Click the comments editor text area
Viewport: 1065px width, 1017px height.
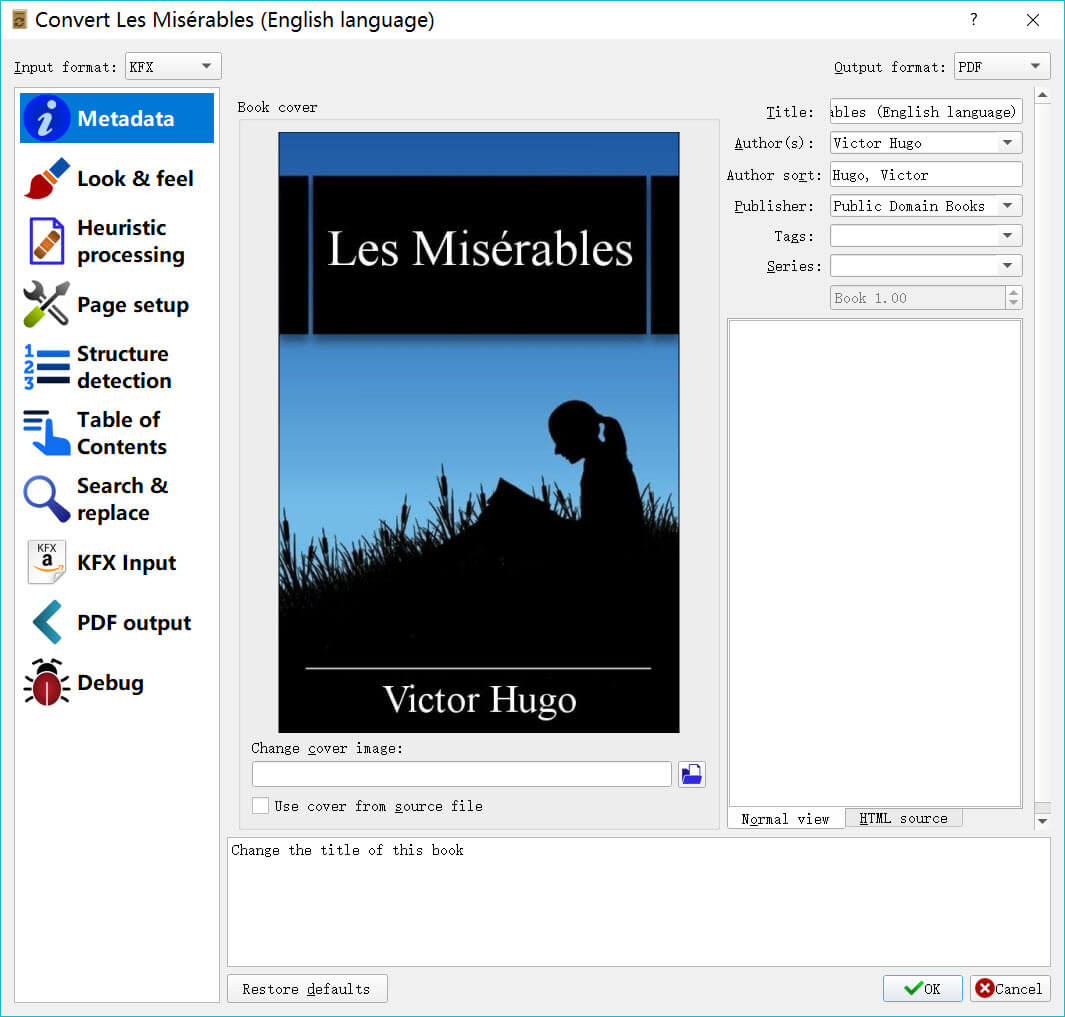pos(875,563)
